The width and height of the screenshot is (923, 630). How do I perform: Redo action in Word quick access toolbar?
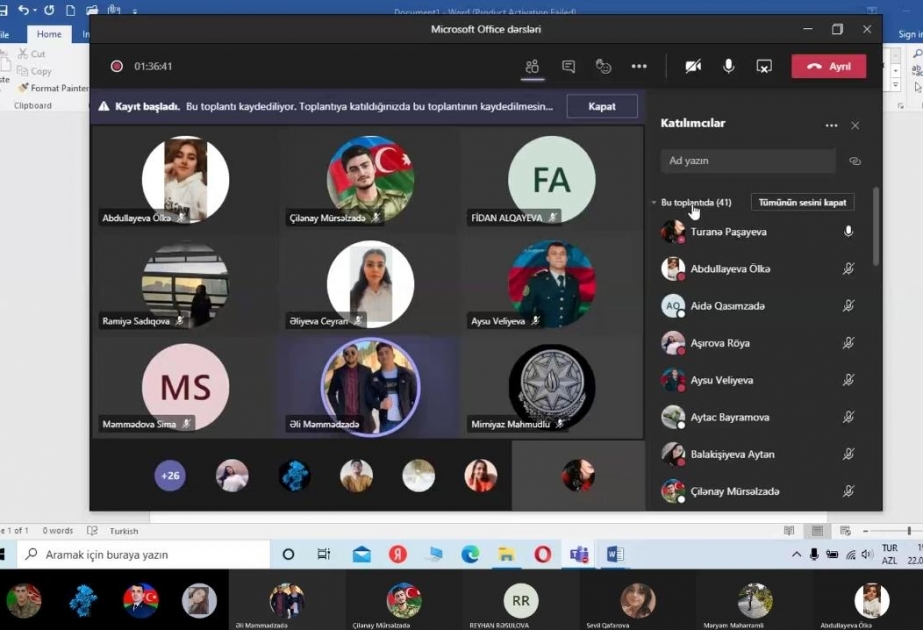coord(49,10)
